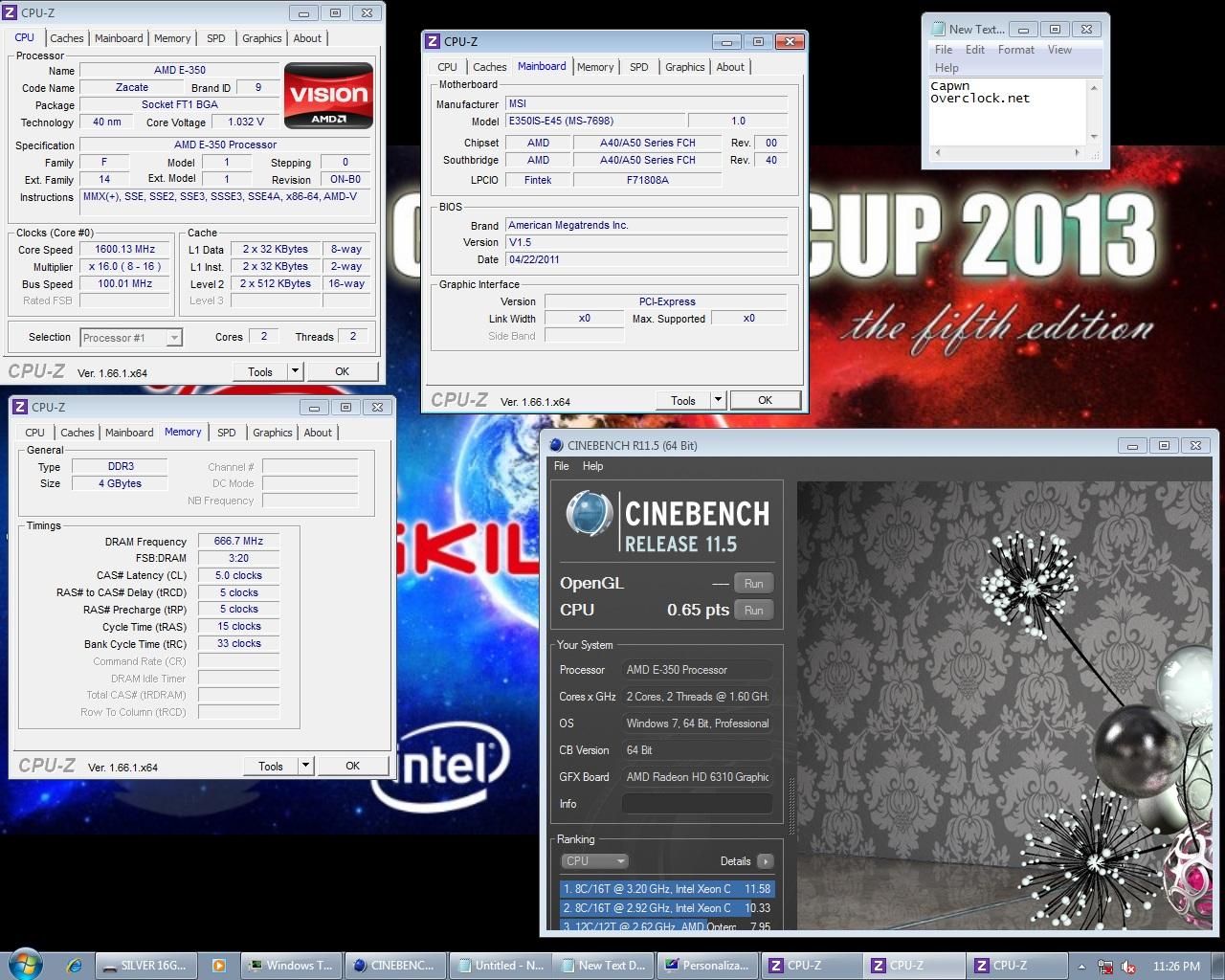Click Tools button in CPU window
The height and width of the screenshot is (980, 1225).
(260, 371)
